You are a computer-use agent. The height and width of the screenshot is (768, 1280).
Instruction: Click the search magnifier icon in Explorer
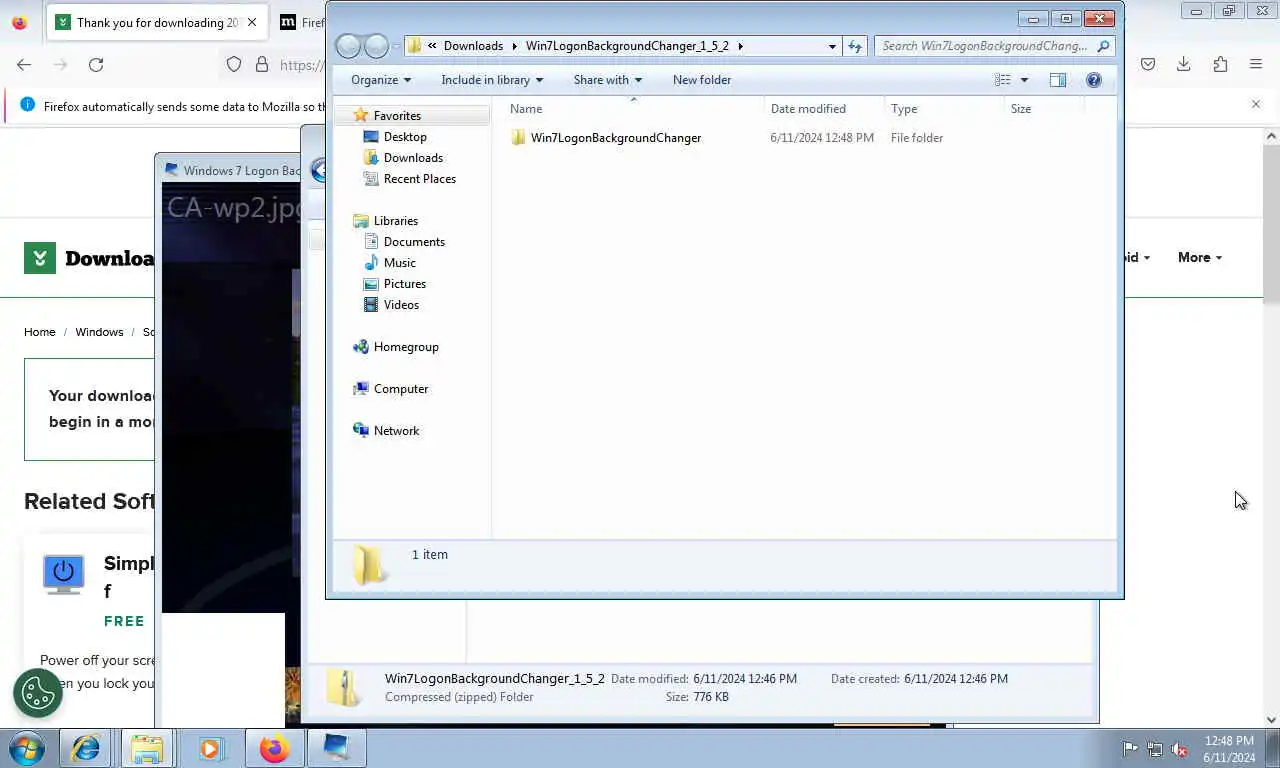pos(1103,46)
